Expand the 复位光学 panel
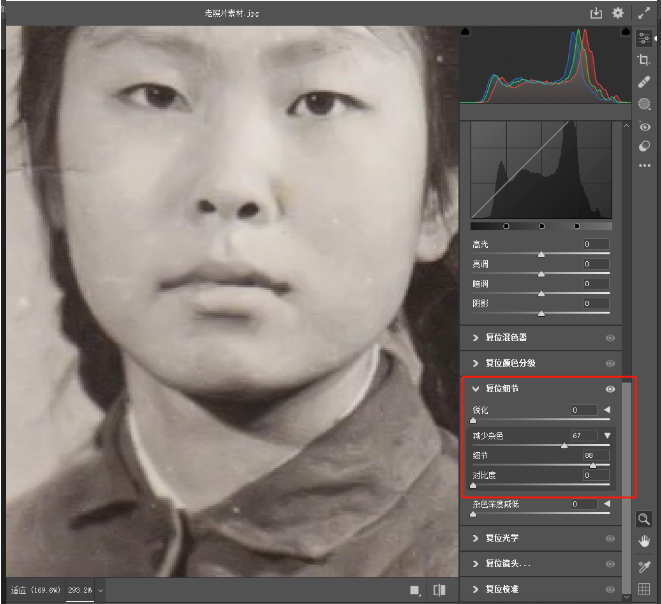661x604 pixels. pyautogui.click(x=476, y=538)
